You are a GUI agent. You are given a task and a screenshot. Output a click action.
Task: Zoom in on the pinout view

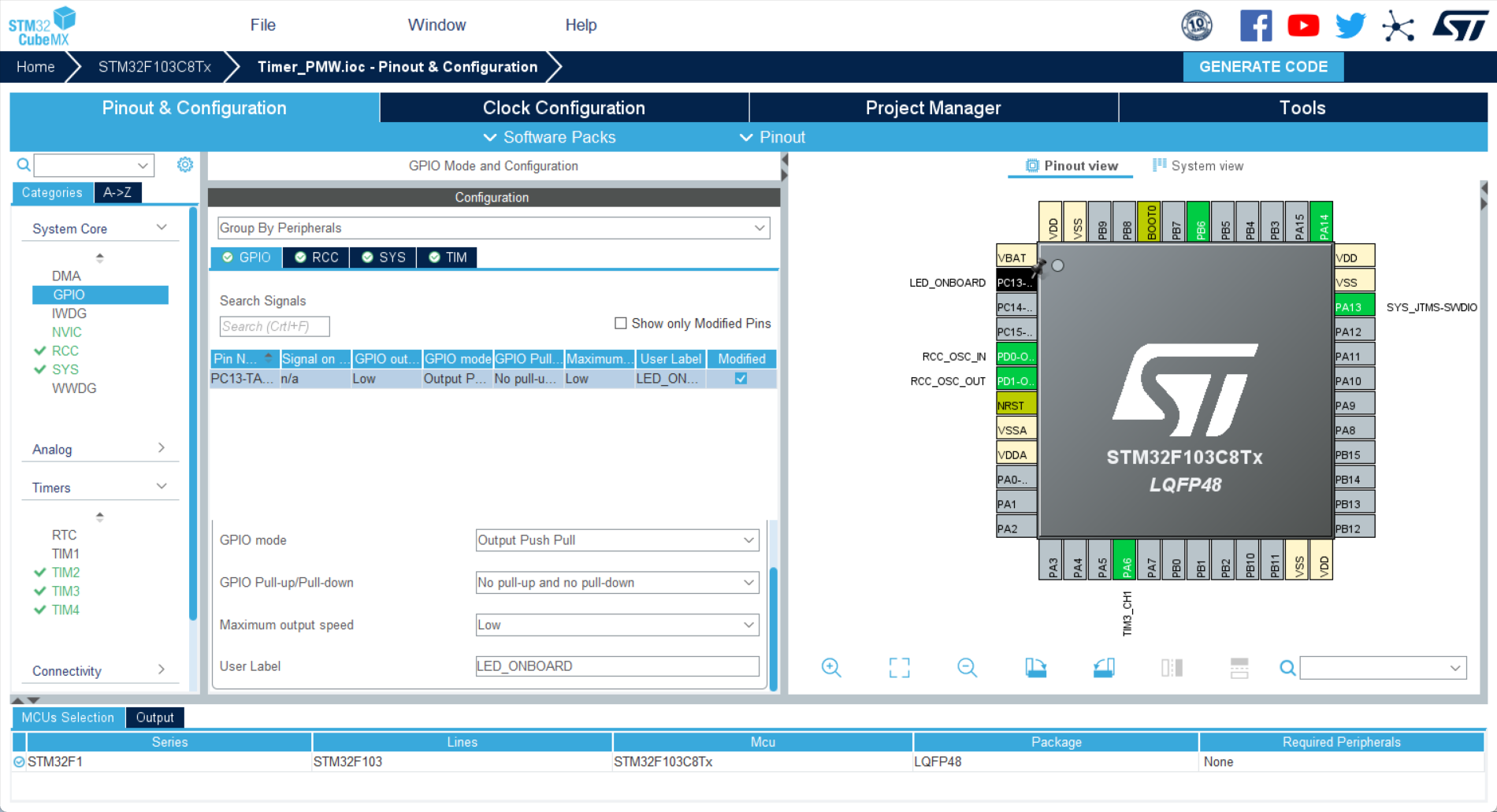831,668
